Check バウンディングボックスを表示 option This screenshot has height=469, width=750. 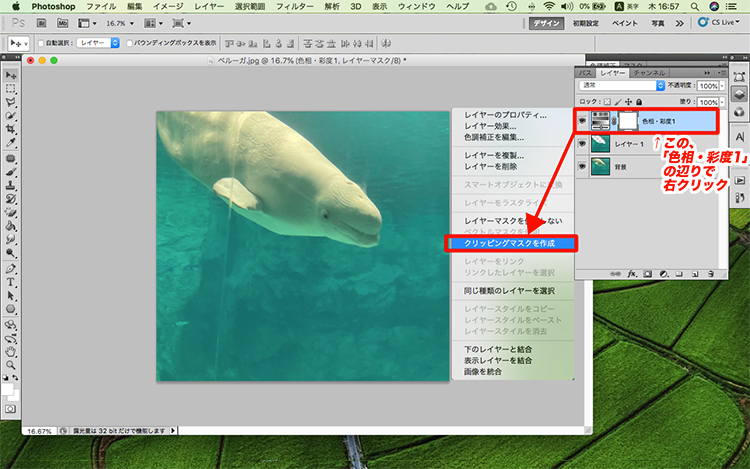pyautogui.click(x=127, y=43)
